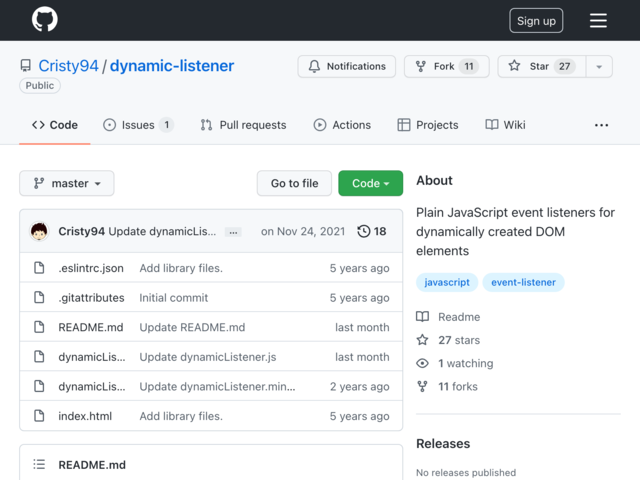The height and width of the screenshot is (480, 640).
Task: Open the 'Update dynamicListener.min...' commit link
Action: pyautogui.click(x=217, y=387)
